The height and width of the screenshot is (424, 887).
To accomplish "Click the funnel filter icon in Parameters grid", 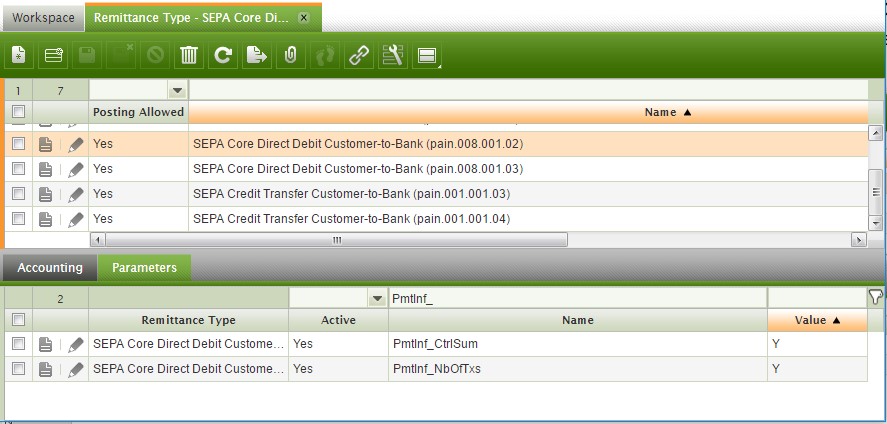I will tap(876, 297).
